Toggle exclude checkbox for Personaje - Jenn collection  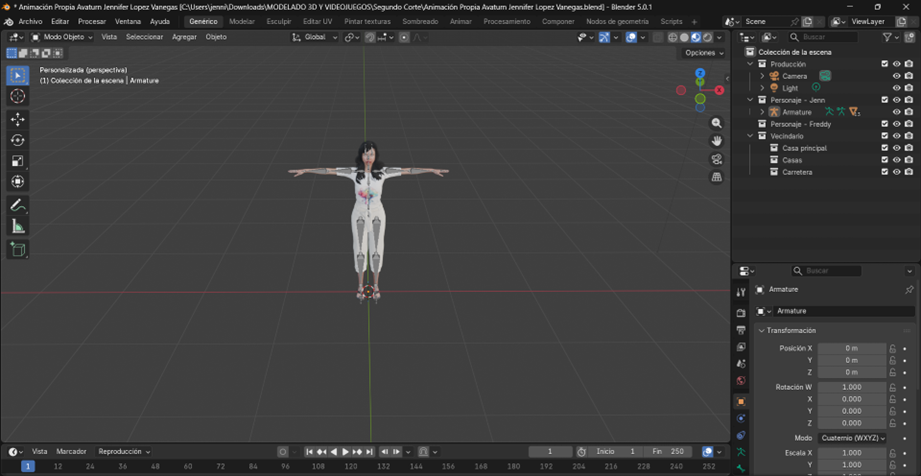click(x=885, y=100)
